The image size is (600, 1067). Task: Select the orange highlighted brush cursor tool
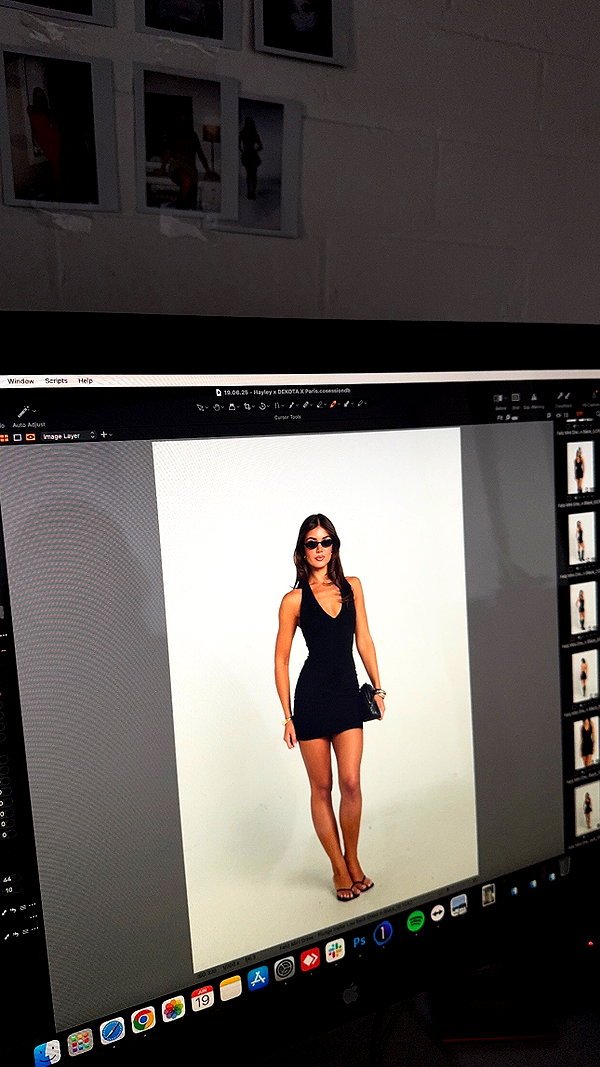pyautogui.click(x=333, y=404)
